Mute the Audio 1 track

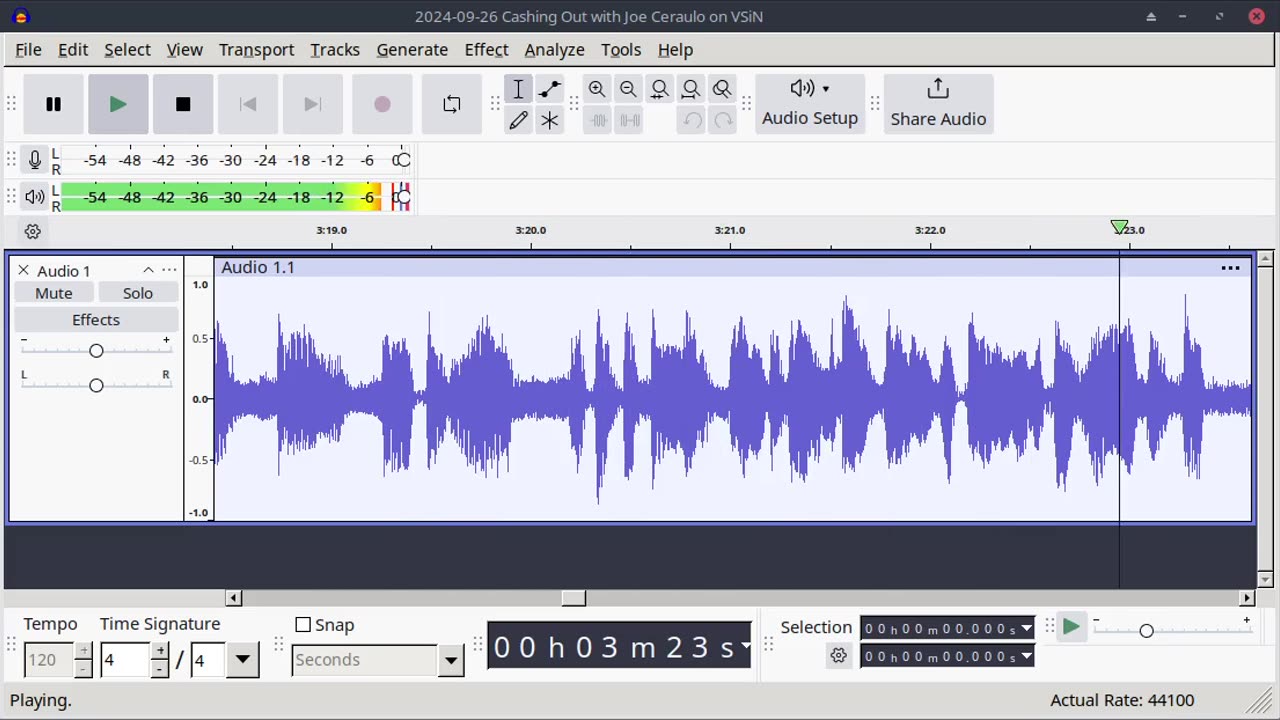point(54,293)
